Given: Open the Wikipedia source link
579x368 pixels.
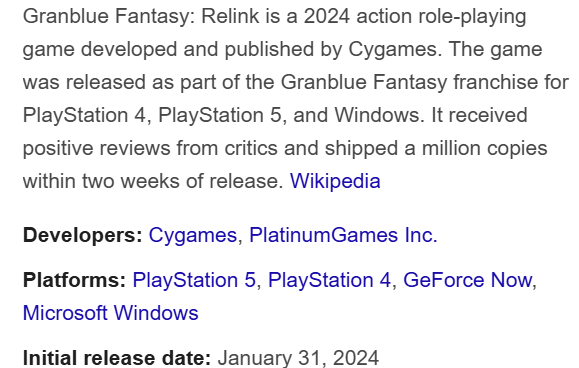Looking at the screenshot, I should (335, 181).
